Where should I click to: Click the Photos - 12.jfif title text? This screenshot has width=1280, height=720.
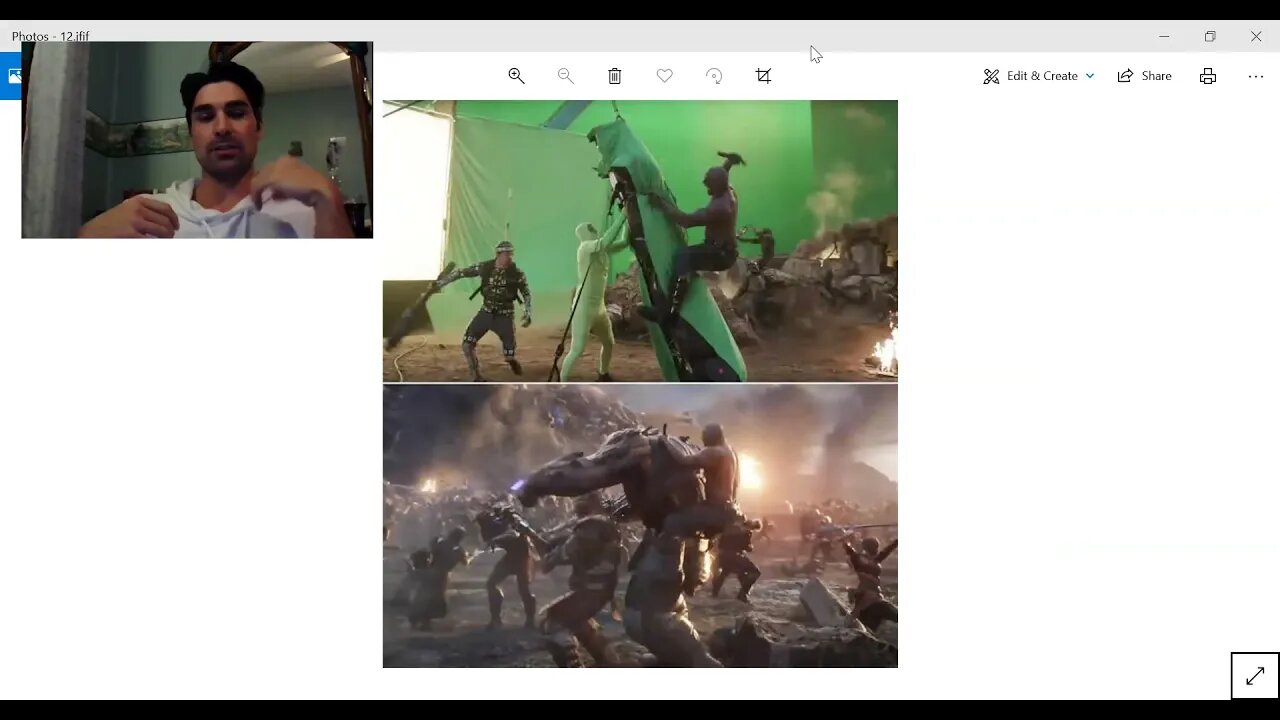pyautogui.click(x=51, y=36)
